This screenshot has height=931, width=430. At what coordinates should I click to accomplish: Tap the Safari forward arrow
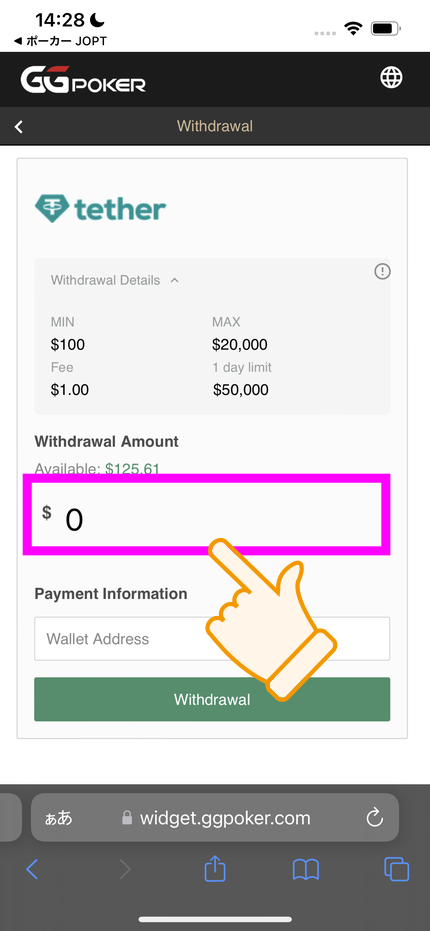(x=125, y=869)
